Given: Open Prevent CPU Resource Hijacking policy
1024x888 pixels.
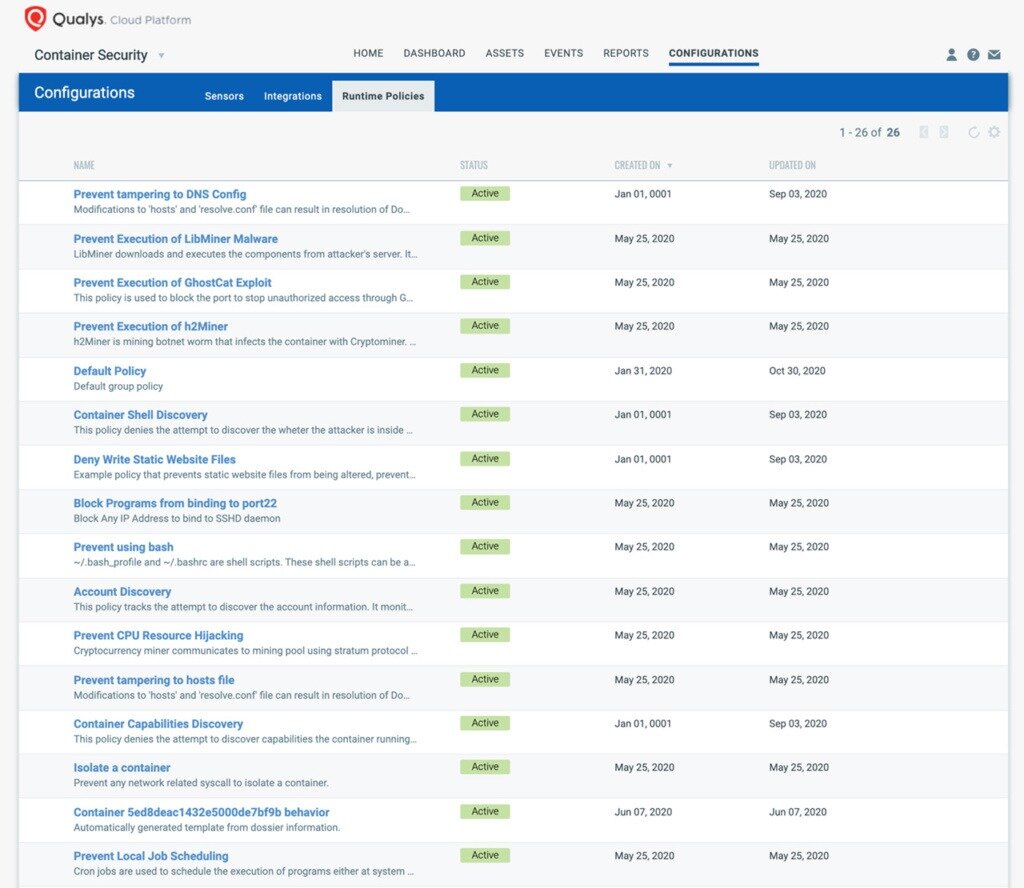Looking at the screenshot, I should tap(158, 635).
